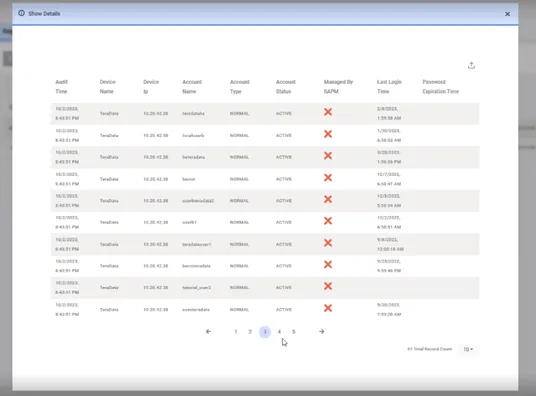Click the Account Status column header
Image resolution: width=536 pixels, height=396 pixels.
coord(285,87)
